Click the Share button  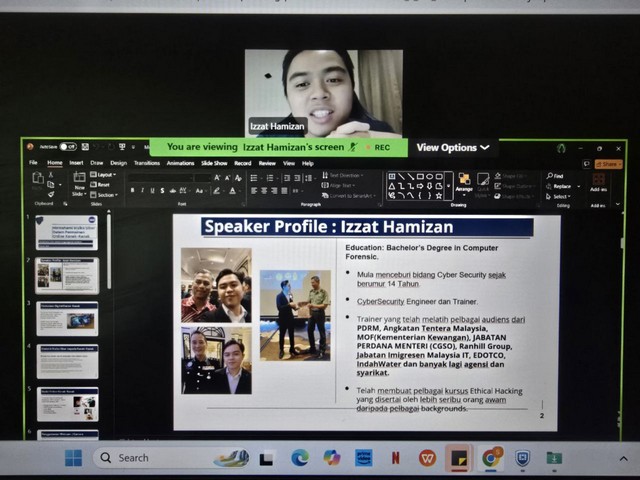(x=607, y=163)
